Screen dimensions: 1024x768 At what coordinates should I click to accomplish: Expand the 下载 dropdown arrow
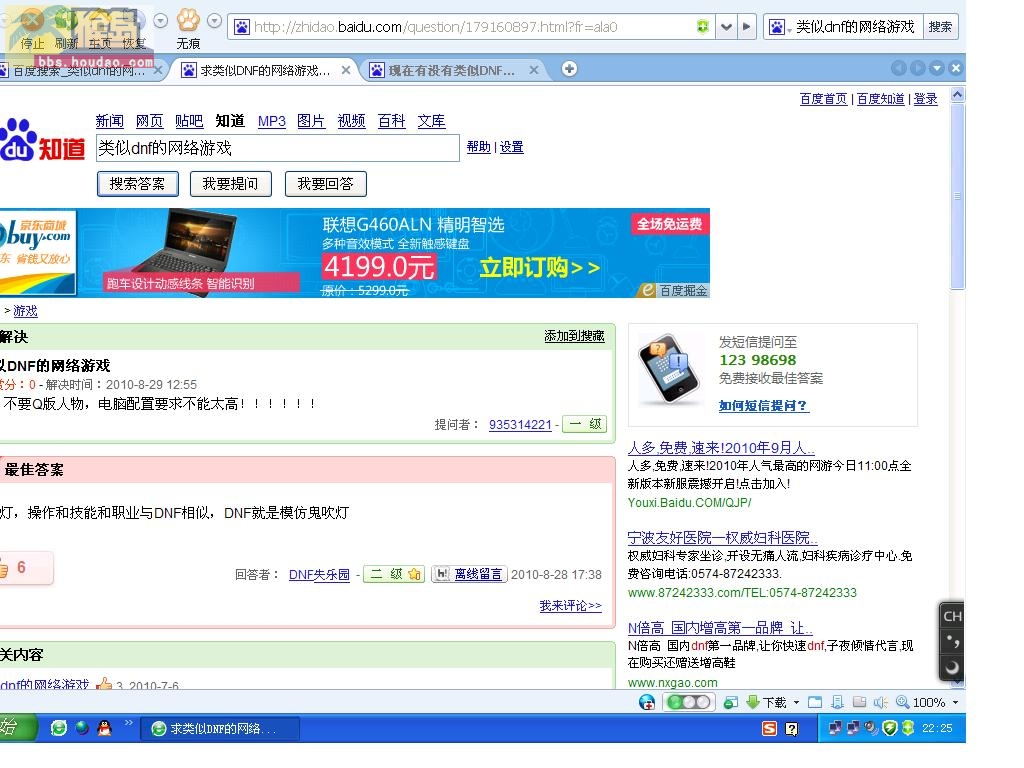pyautogui.click(x=796, y=703)
